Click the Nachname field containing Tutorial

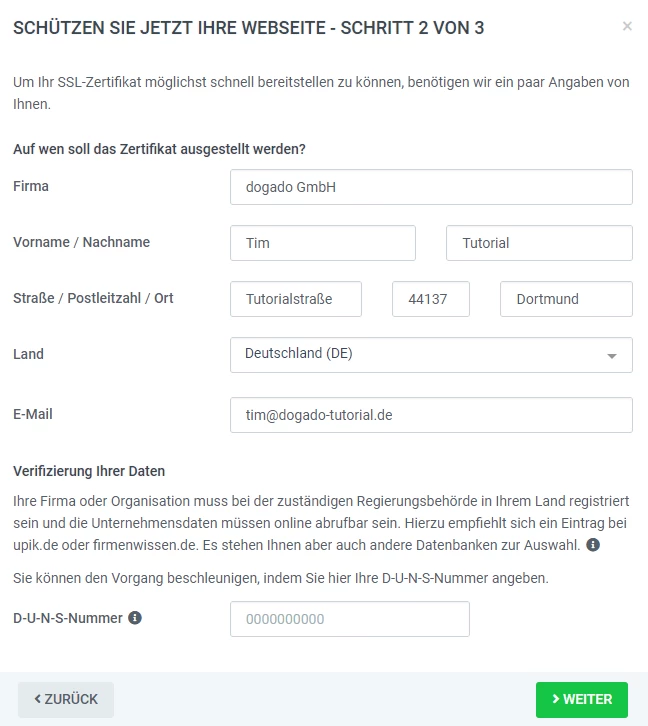pyautogui.click(x=538, y=243)
